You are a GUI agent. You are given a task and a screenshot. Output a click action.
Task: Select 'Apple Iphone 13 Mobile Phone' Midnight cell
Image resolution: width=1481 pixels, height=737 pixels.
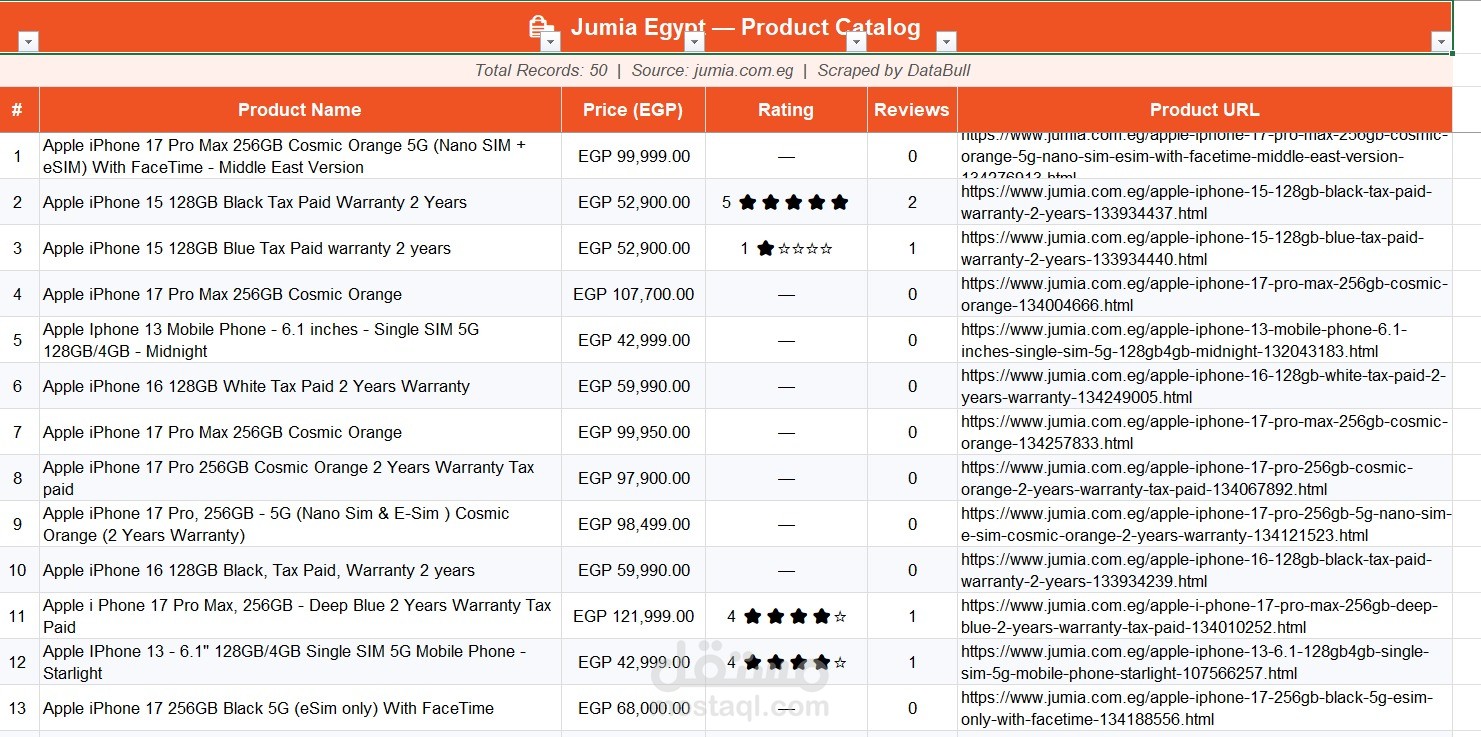tap(300, 340)
